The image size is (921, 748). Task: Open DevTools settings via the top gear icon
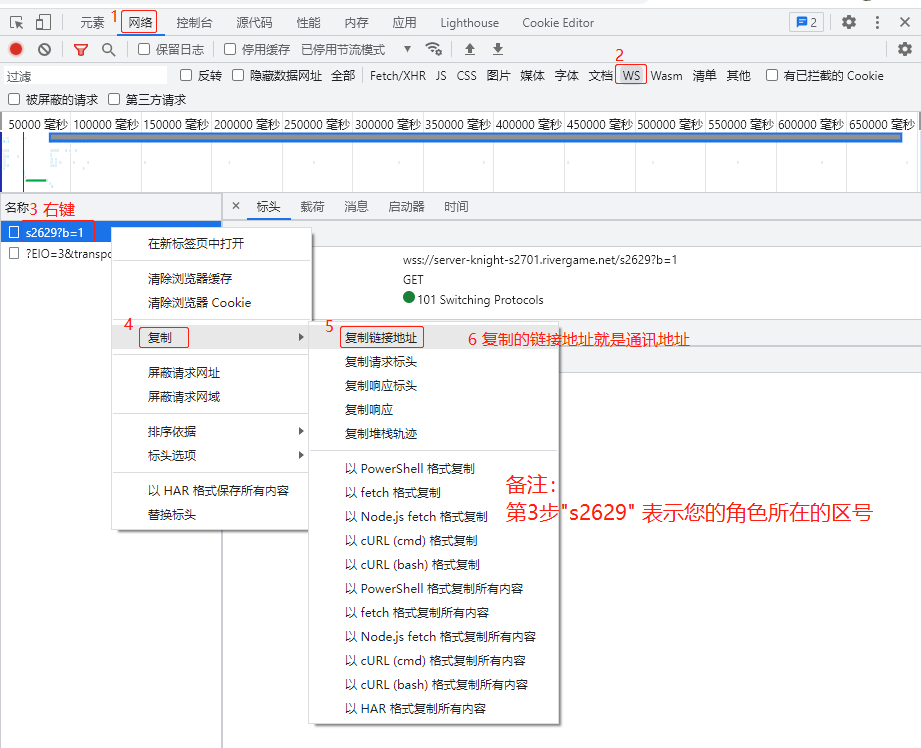click(848, 22)
